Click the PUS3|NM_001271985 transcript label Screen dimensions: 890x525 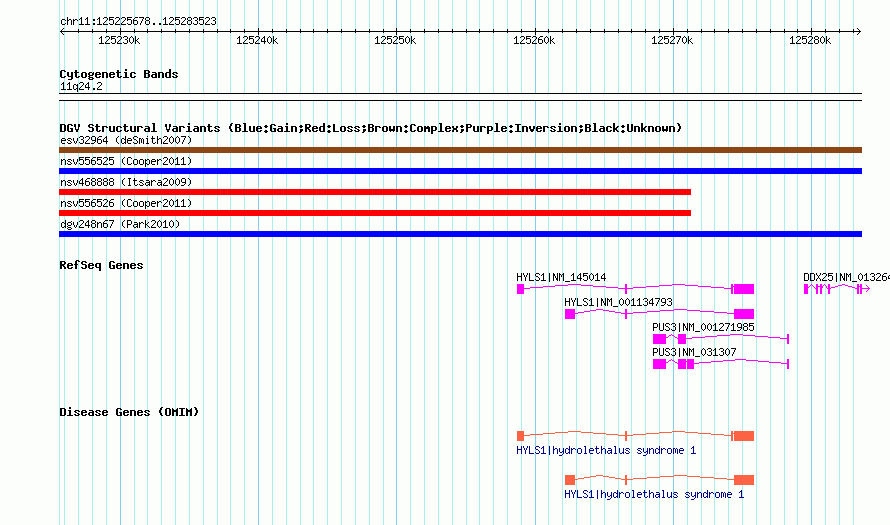[x=703, y=327]
